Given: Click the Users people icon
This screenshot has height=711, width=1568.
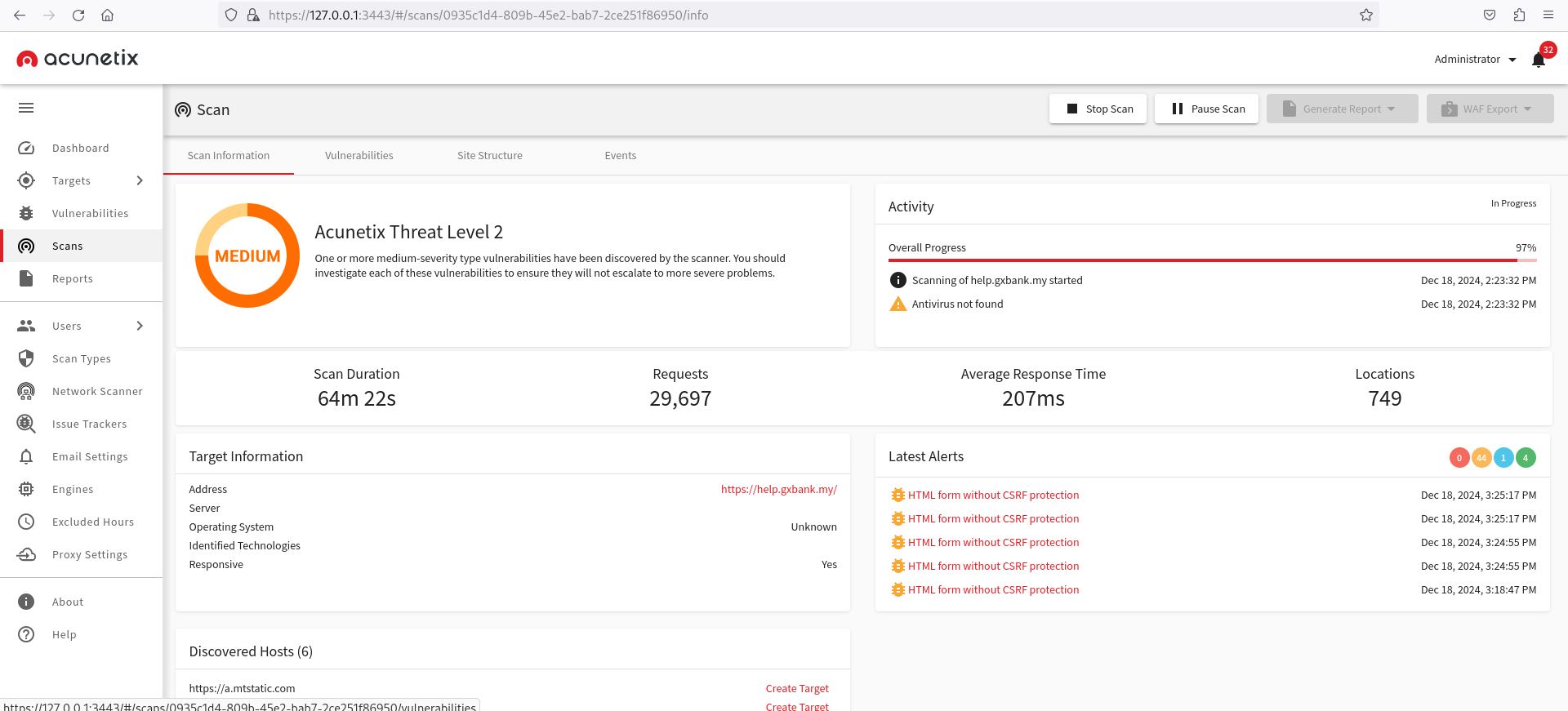Looking at the screenshot, I should 26,326.
